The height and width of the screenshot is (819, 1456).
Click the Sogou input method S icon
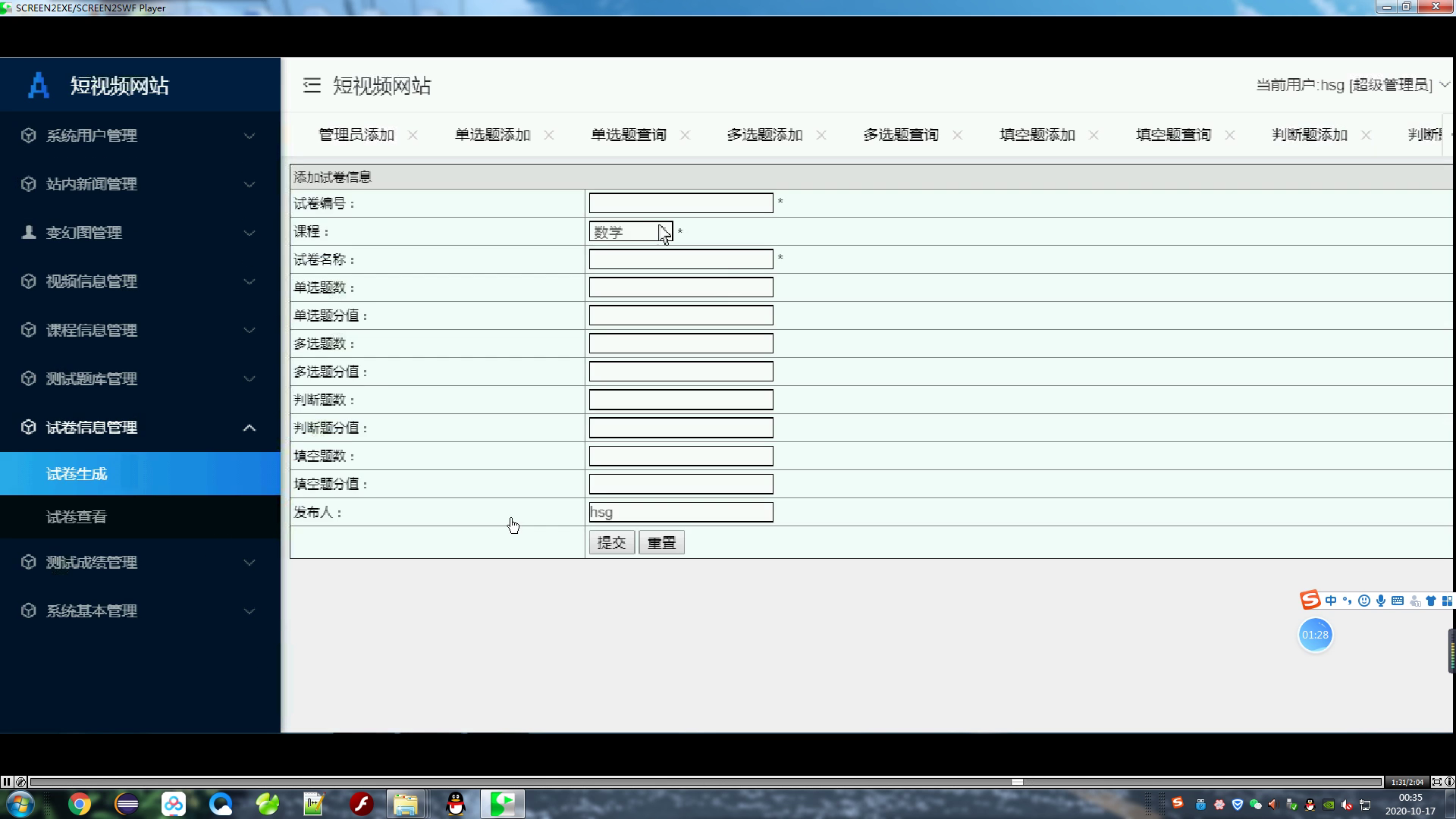[1310, 600]
